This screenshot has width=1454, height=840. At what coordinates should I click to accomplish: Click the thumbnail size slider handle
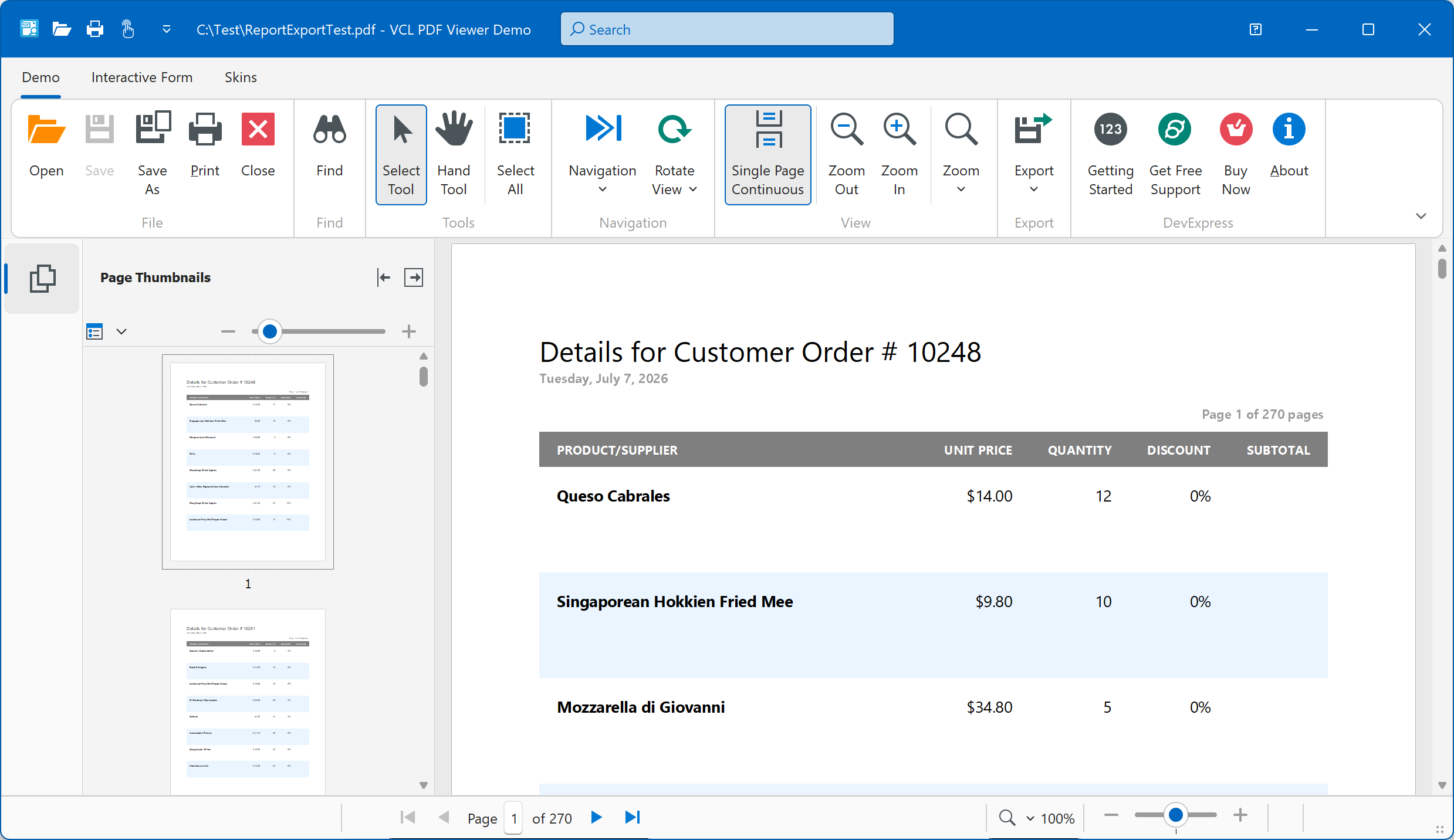(x=269, y=331)
